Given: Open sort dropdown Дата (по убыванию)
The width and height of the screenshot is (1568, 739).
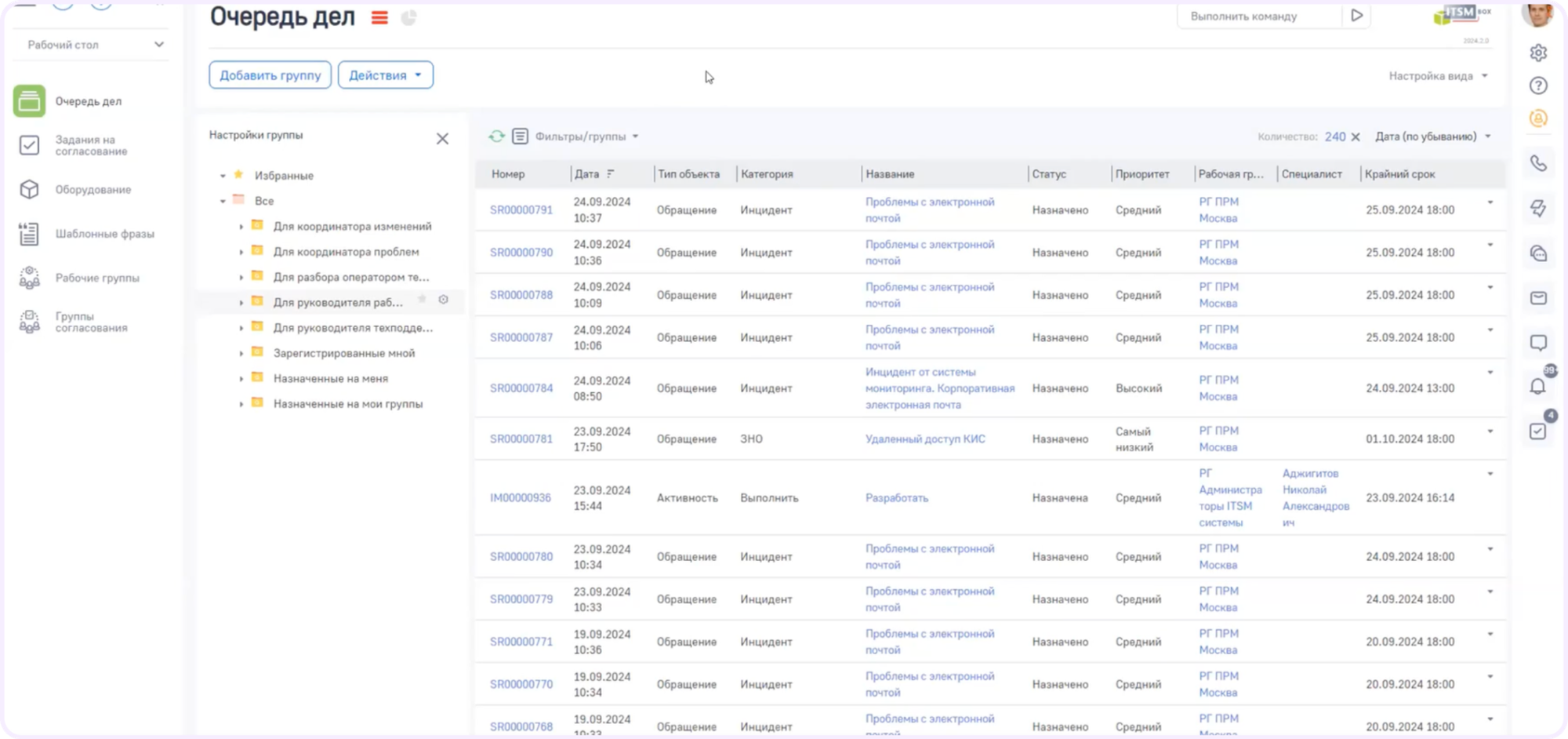Looking at the screenshot, I should (1433, 137).
